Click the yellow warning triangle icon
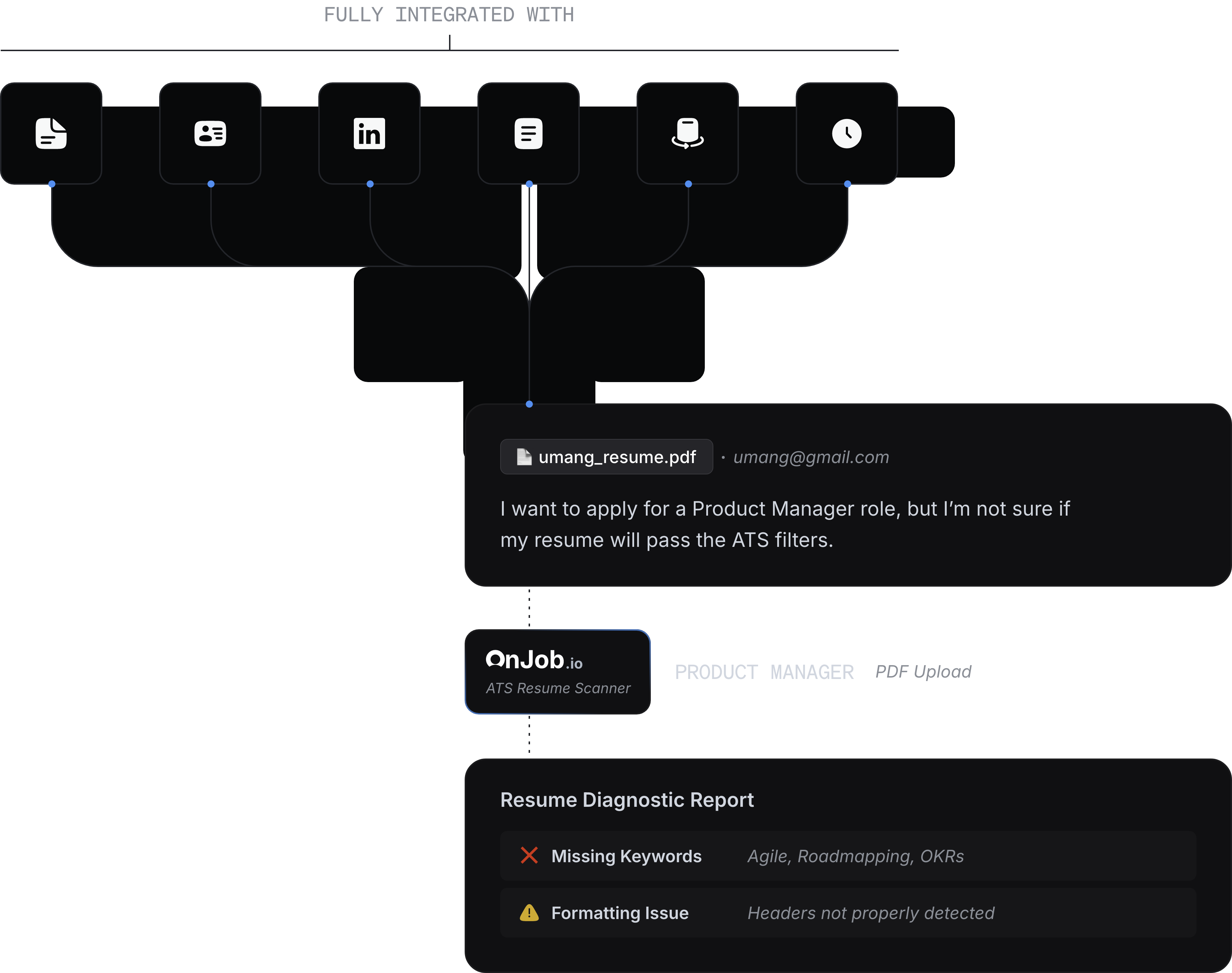 [529, 913]
